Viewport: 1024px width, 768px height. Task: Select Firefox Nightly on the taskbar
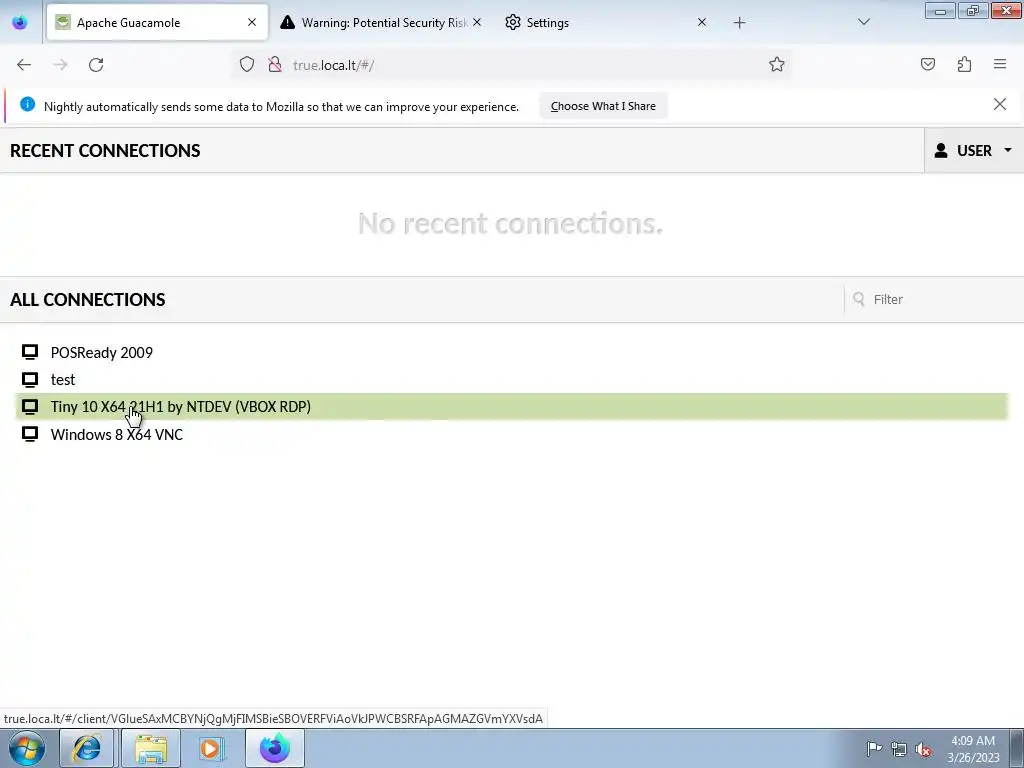click(x=275, y=748)
